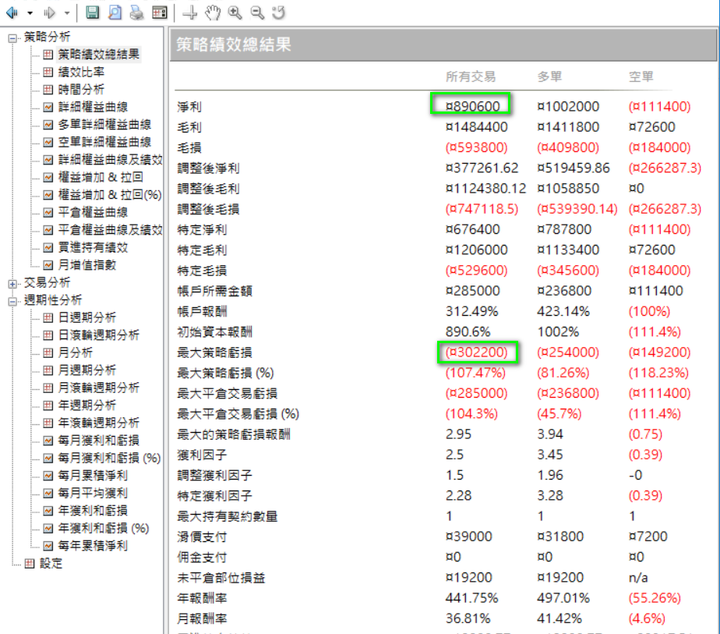Open 年滾輪週期分析 table
Screen dimensions: 720x634
[99, 422]
